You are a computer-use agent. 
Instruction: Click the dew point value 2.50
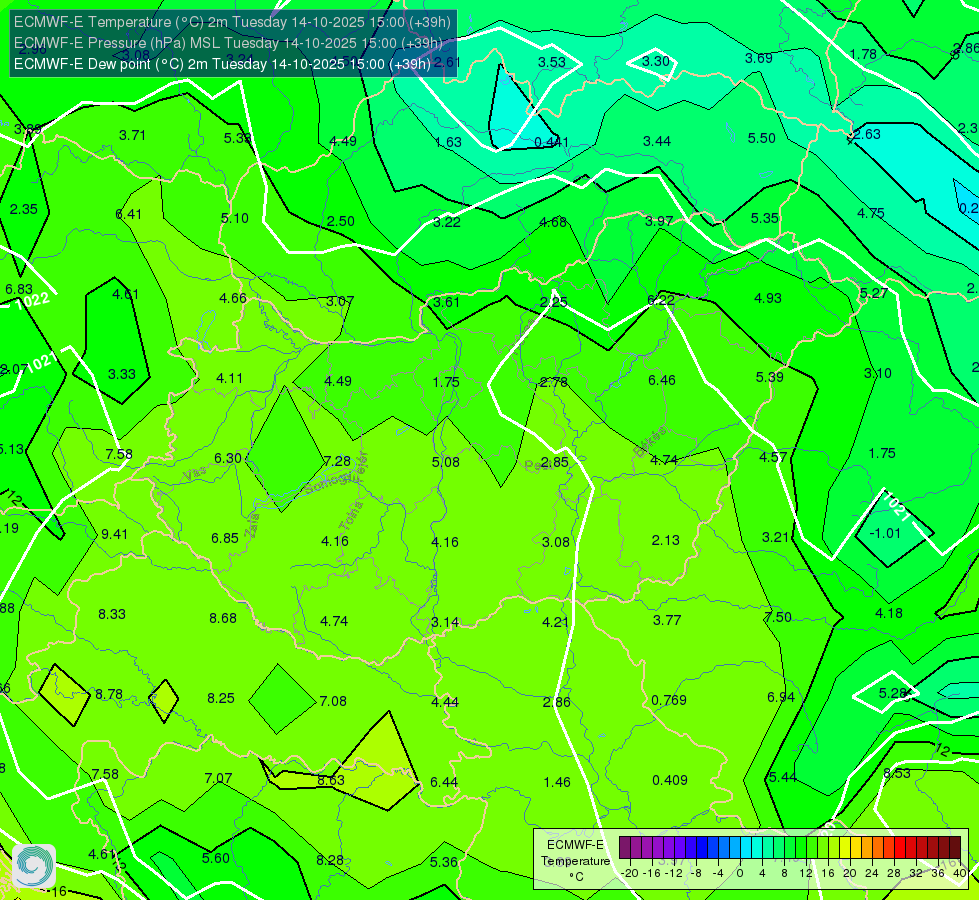pos(341,221)
